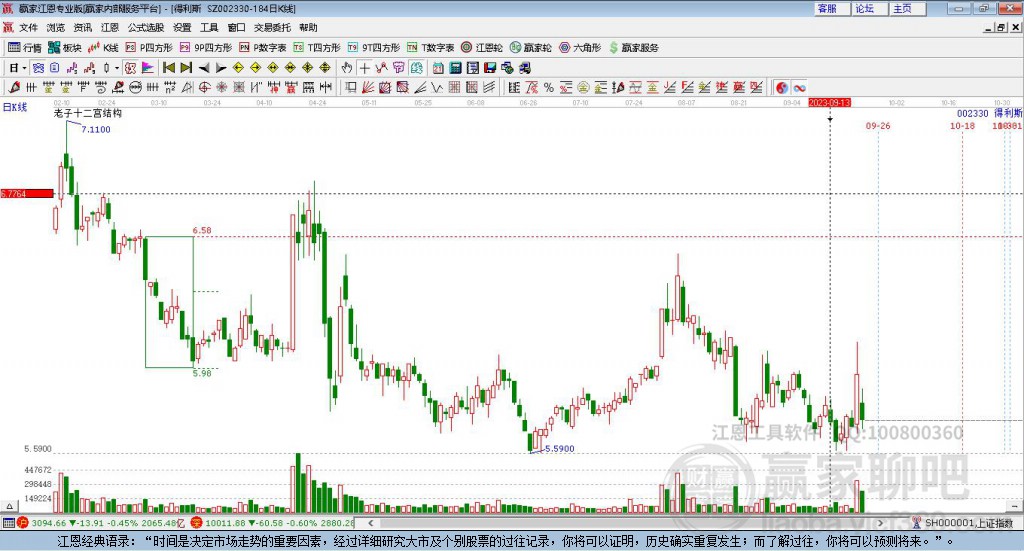
Task: Open the 六角形 hexagon tool
Action: (580, 48)
